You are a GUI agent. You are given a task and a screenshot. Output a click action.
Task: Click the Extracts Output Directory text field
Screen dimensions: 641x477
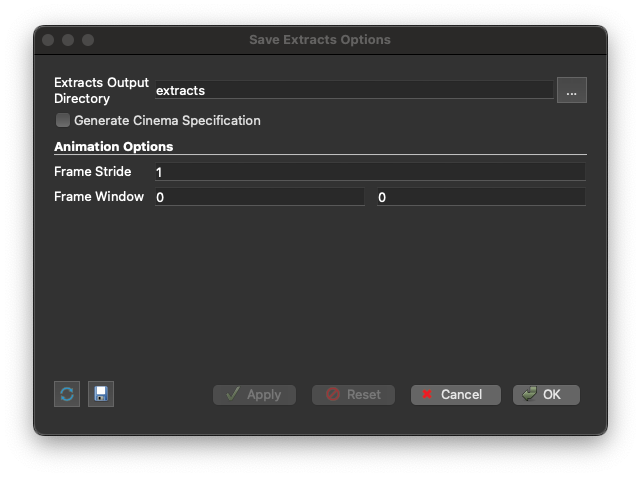353,90
